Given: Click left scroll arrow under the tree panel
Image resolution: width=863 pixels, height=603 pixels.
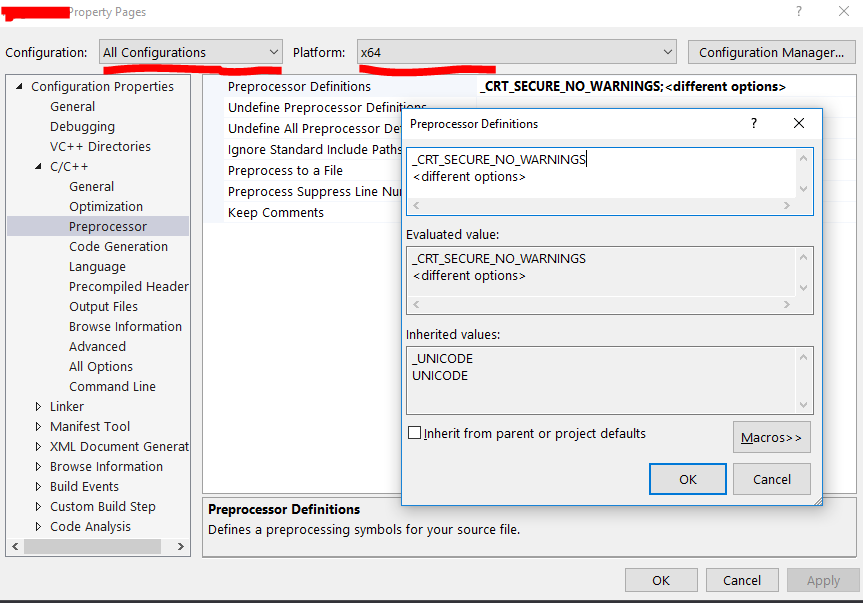Looking at the screenshot, I should (x=15, y=546).
